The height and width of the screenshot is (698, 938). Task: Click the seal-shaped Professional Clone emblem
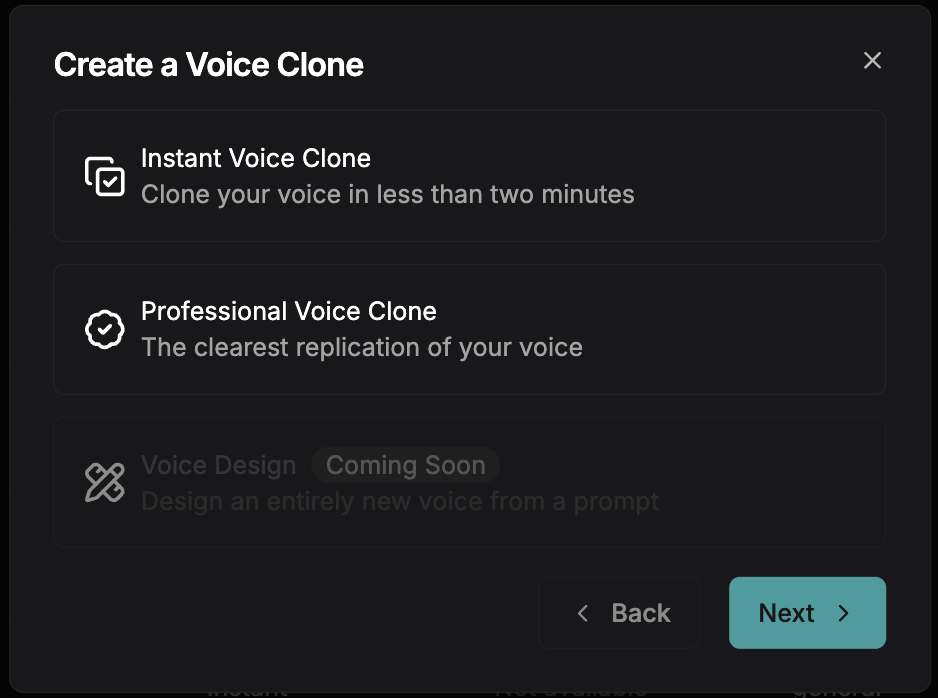coord(102,329)
